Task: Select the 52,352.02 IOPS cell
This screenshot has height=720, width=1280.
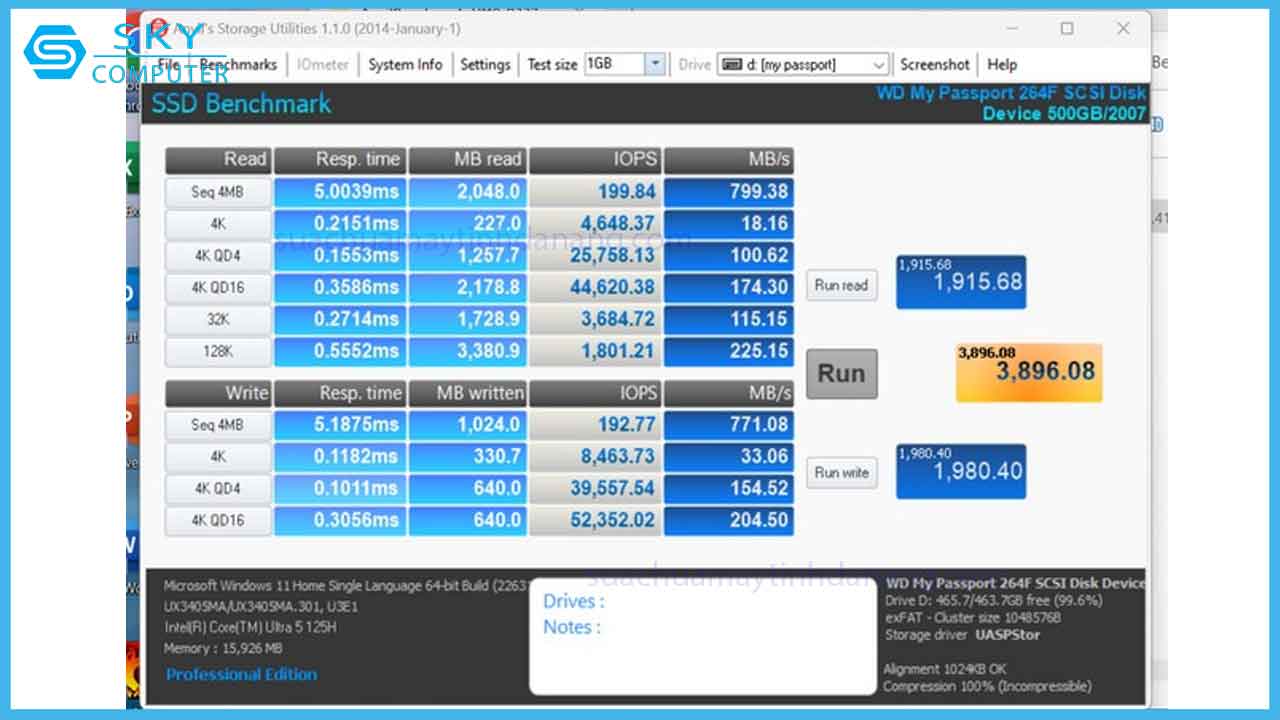Action: click(x=596, y=520)
